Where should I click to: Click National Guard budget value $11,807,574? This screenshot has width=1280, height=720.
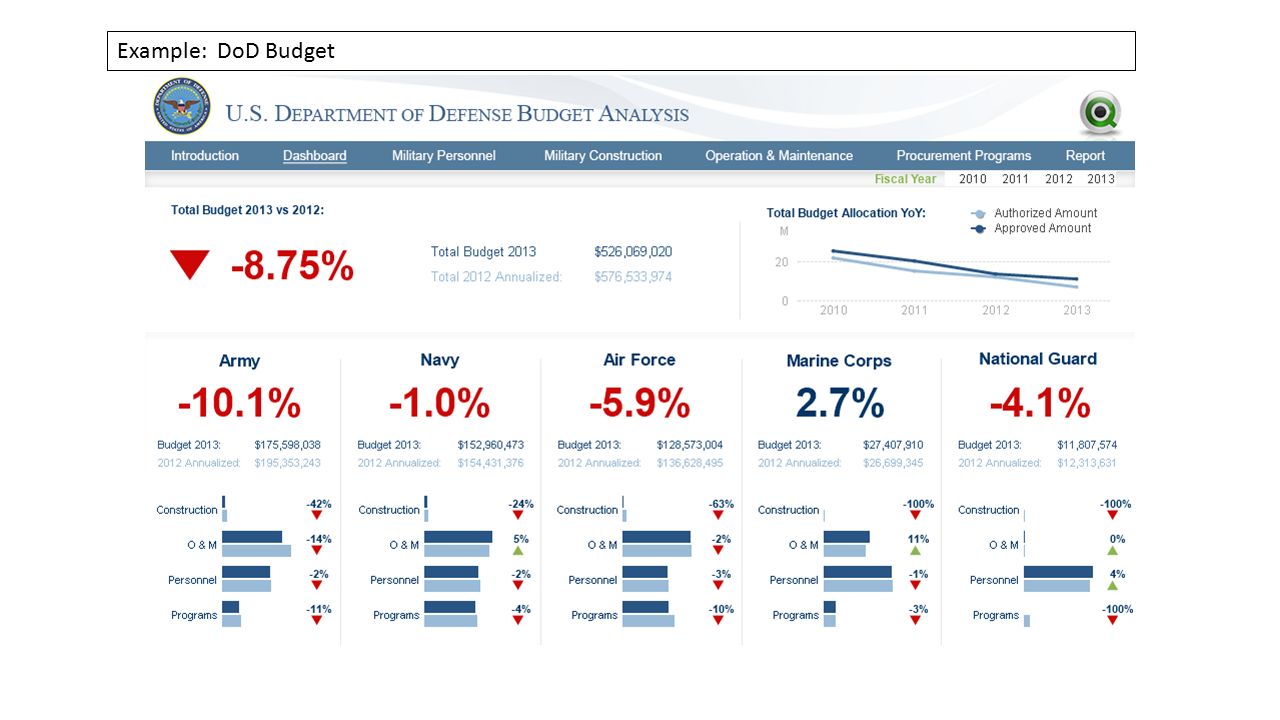pos(1087,445)
